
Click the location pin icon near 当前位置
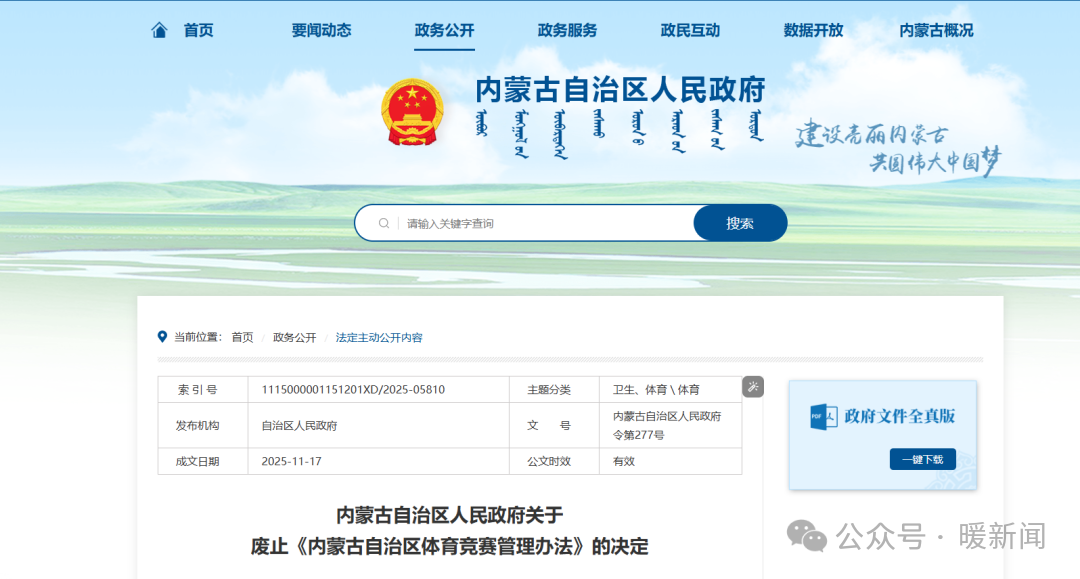click(x=163, y=337)
